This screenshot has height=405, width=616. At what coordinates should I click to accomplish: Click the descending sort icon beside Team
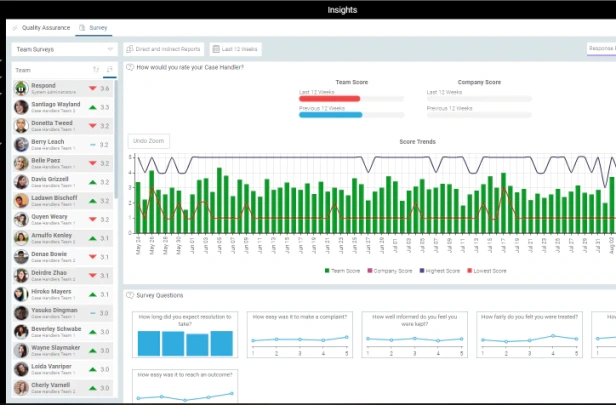110,70
